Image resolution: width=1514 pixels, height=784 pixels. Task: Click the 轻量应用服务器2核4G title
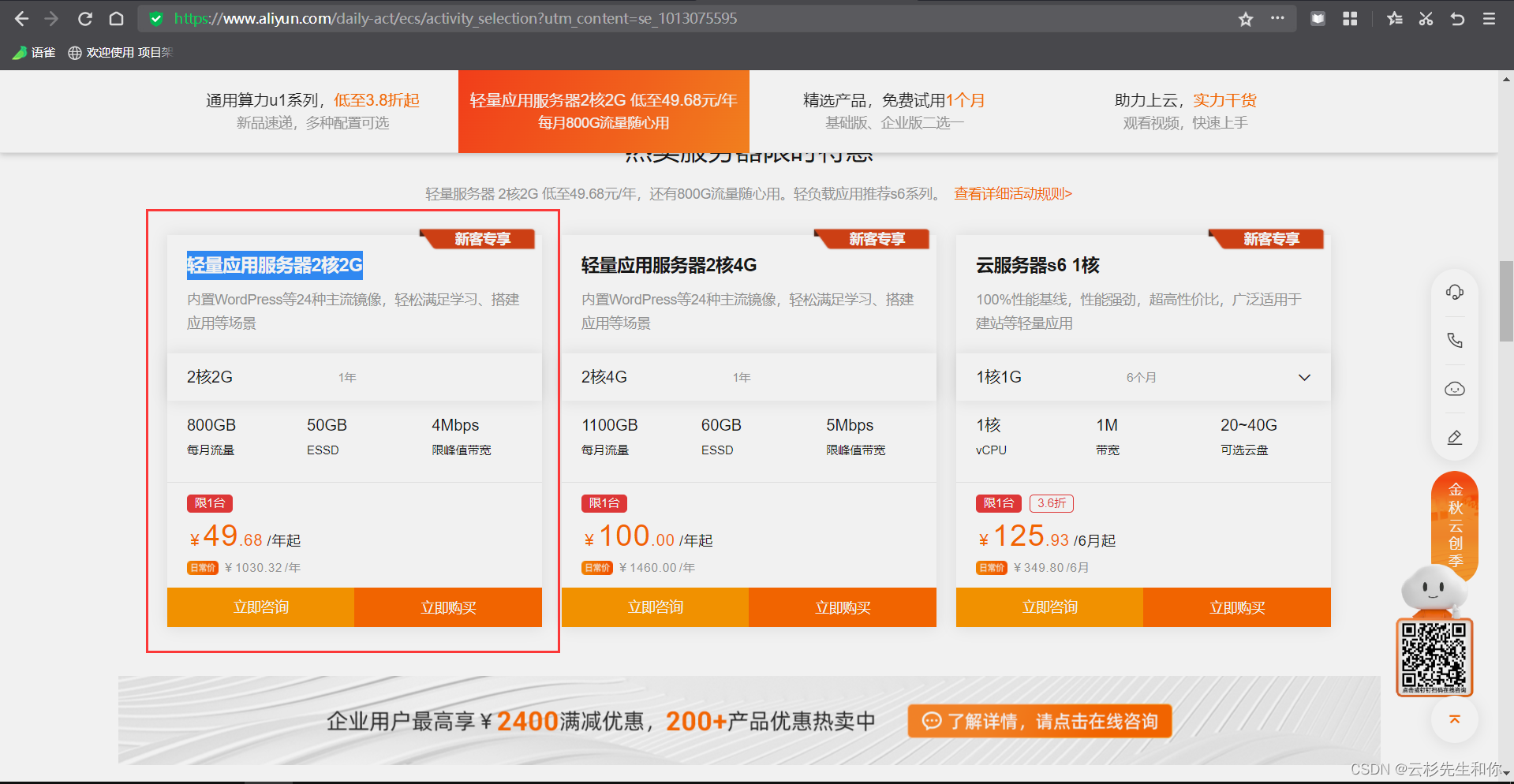coord(669,265)
